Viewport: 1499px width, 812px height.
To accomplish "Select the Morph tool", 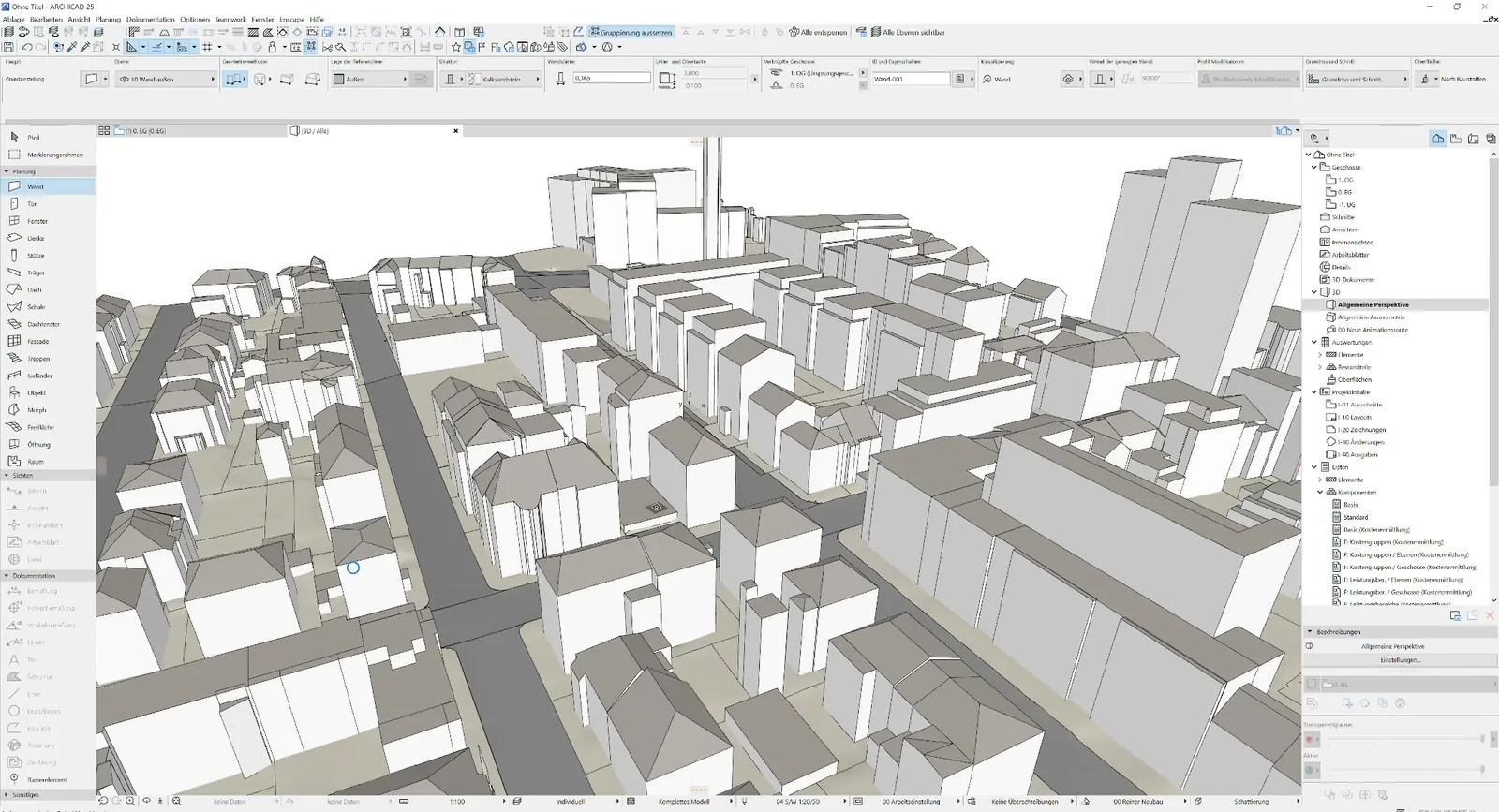I will pyautogui.click(x=48, y=409).
